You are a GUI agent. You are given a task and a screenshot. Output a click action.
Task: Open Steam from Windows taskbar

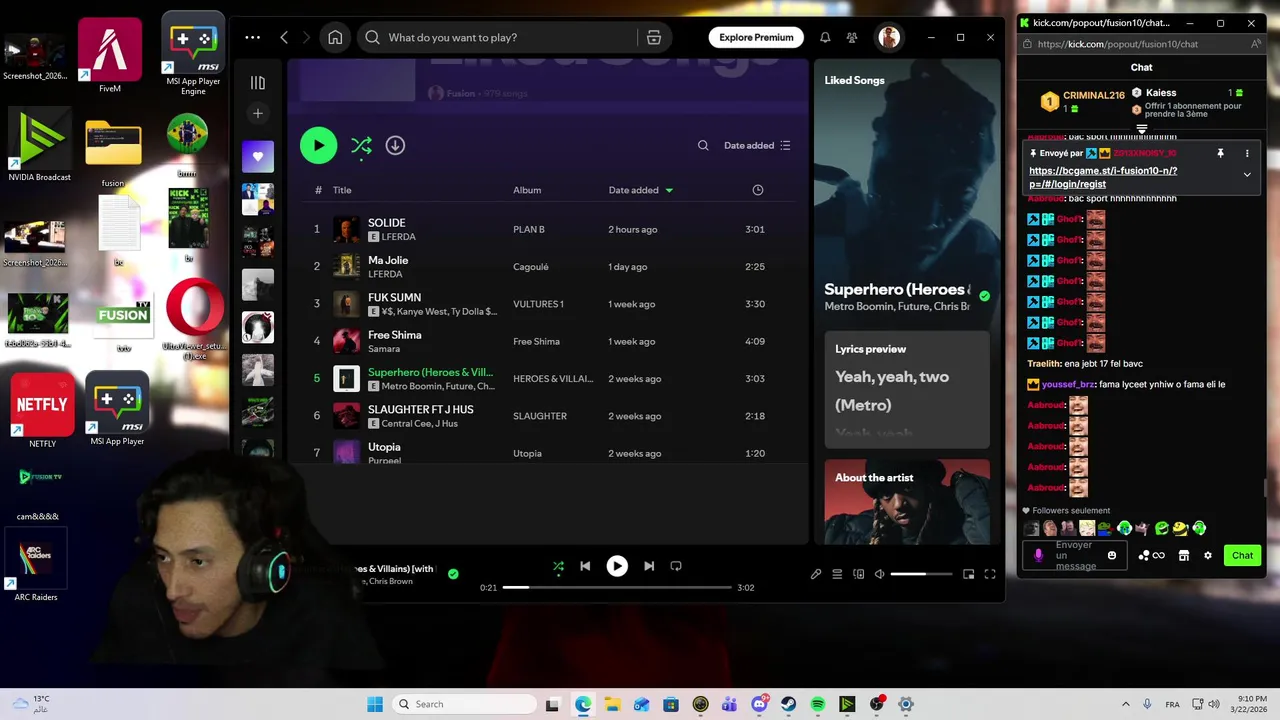click(x=789, y=705)
